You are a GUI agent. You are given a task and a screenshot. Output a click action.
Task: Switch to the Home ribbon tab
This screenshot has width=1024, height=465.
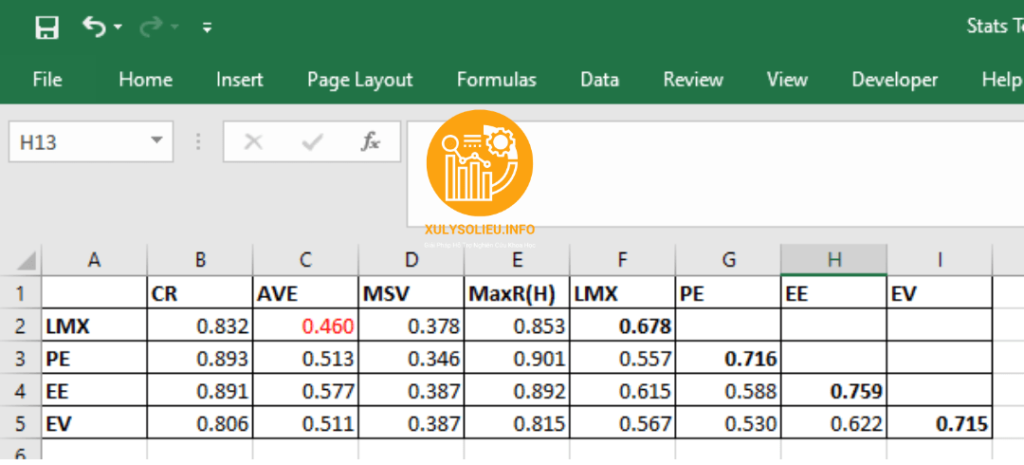click(x=146, y=80)
